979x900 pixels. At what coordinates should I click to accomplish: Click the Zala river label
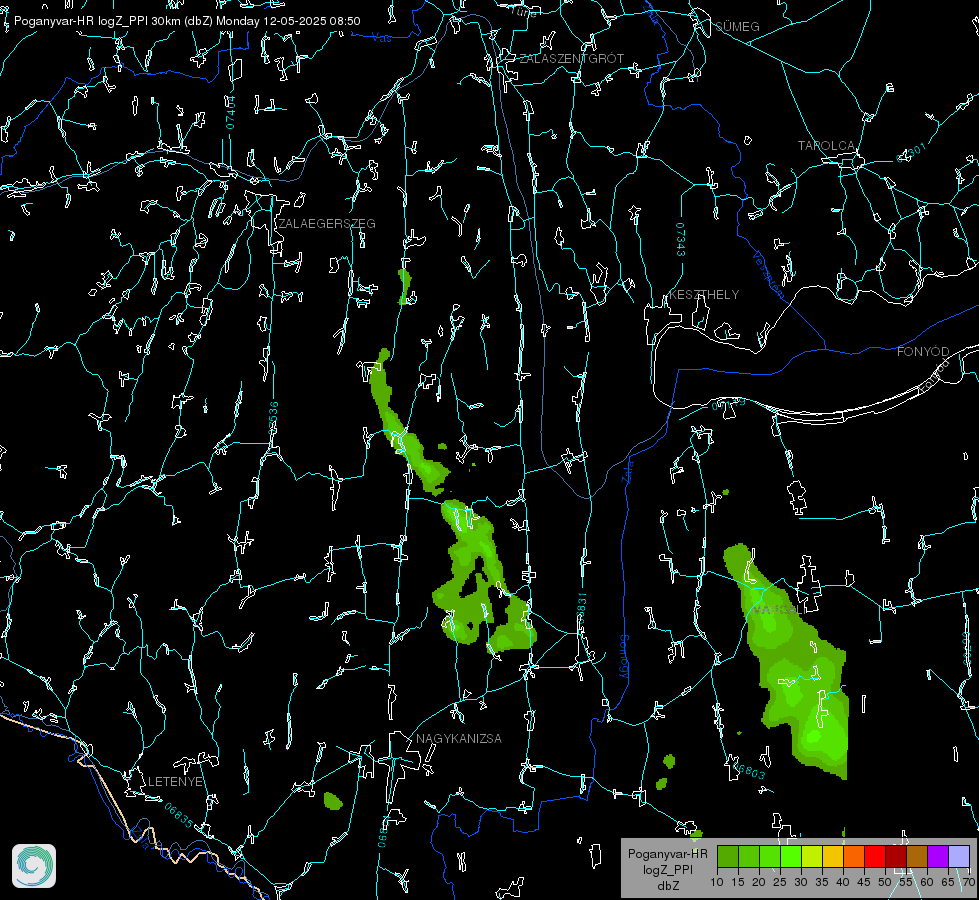pos(627,470)
